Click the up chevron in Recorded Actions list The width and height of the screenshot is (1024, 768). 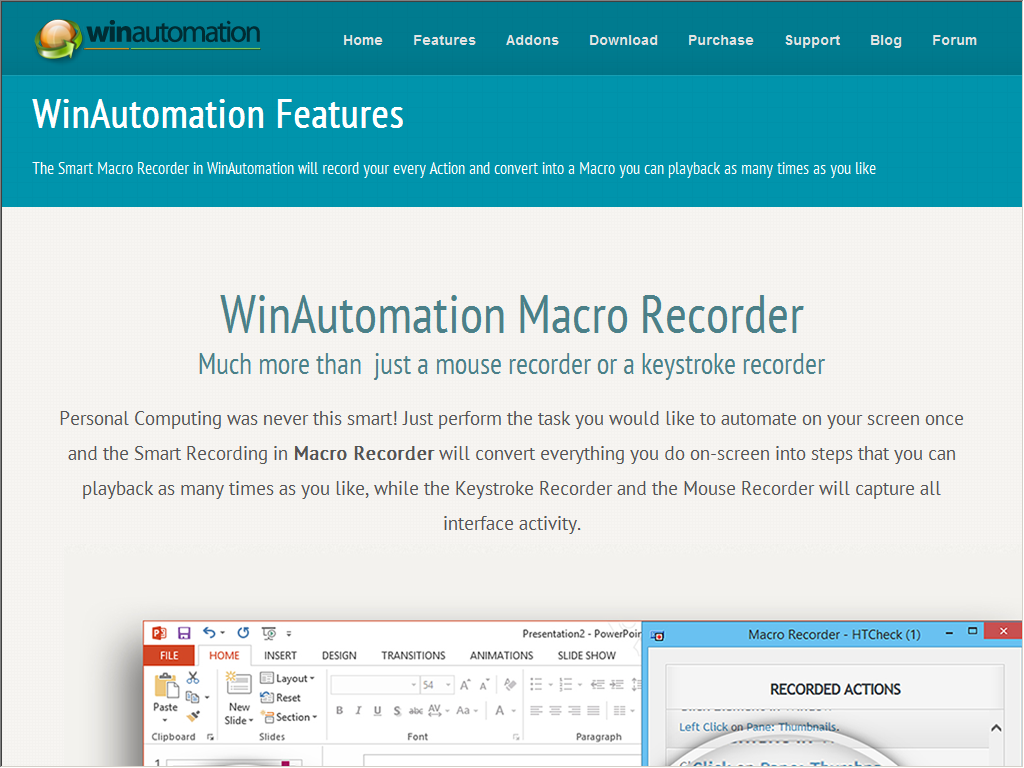[996, 728]
